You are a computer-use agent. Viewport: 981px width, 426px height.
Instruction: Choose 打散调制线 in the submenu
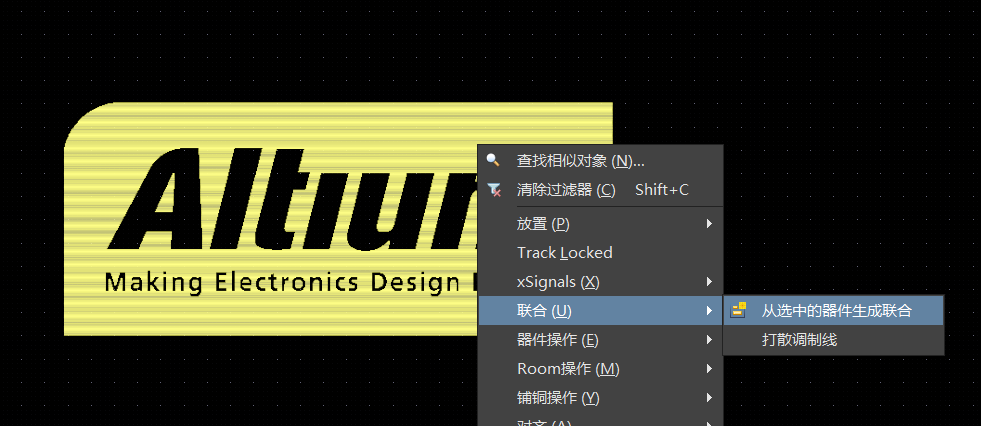point(833,340)
